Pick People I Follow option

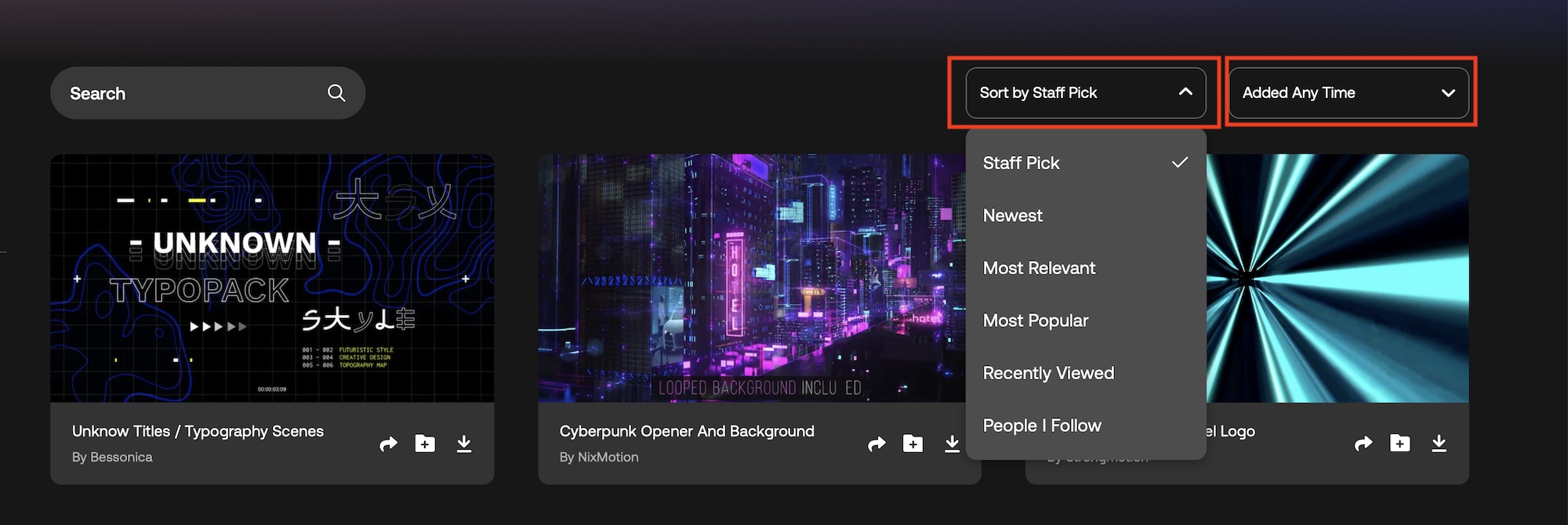pyautogui.click(x=1086, y=425)
